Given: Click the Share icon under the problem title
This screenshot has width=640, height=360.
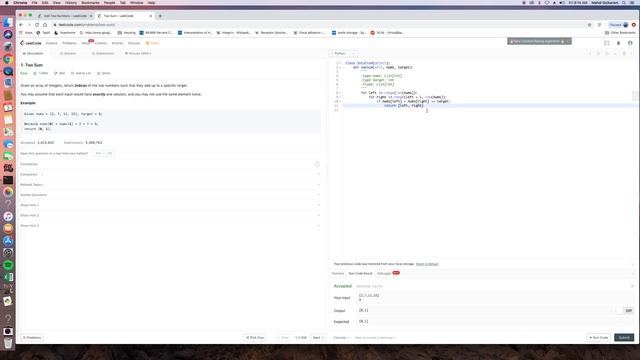Looking at the screenshot, I should click(104, 73).
